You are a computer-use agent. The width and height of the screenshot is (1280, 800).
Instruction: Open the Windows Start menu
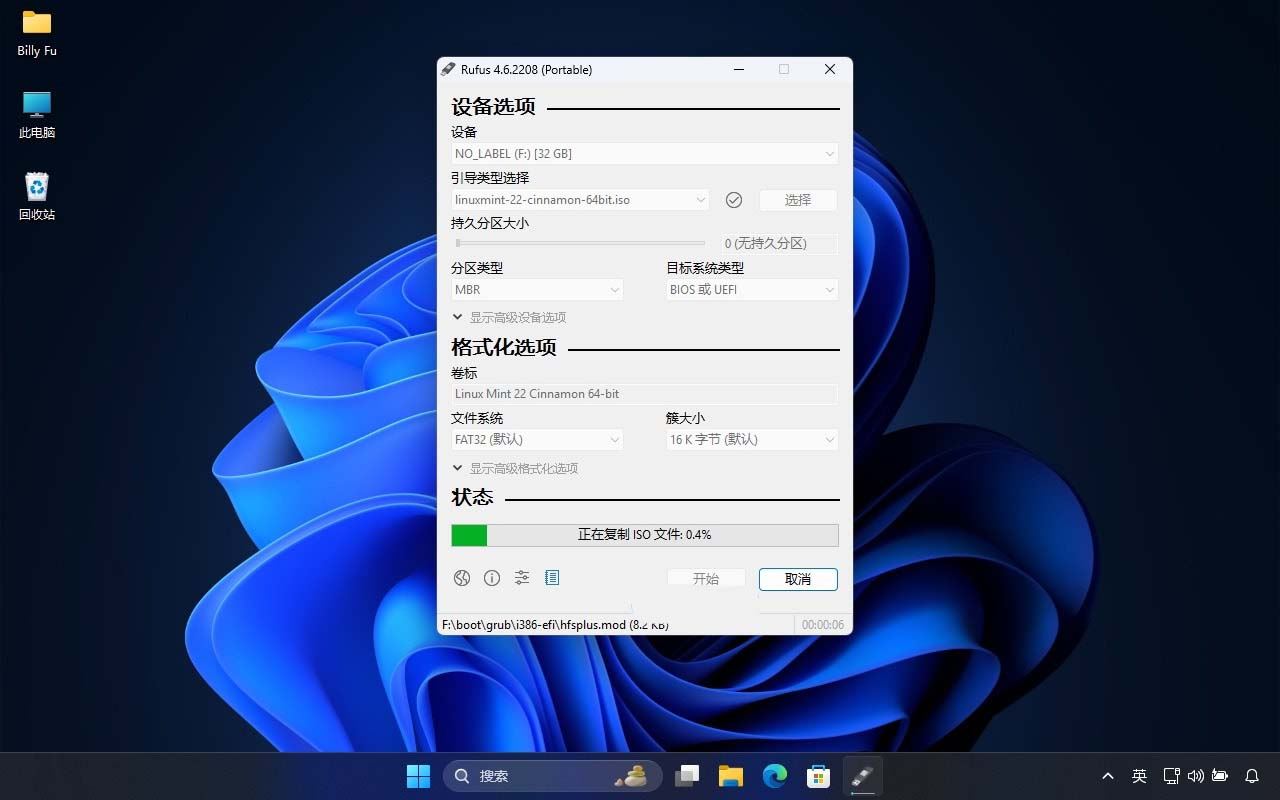[x=418, y=775]
